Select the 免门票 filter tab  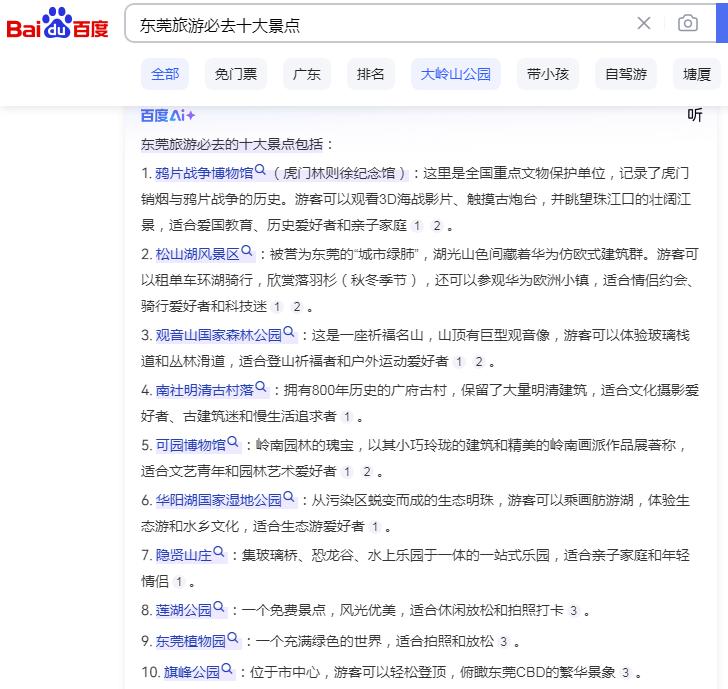point(236,74)
